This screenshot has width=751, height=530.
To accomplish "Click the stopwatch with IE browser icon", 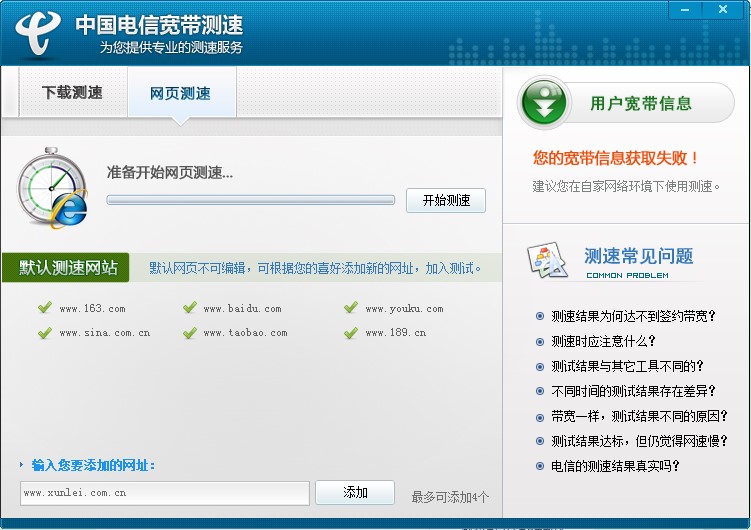I will pos(52,188).
